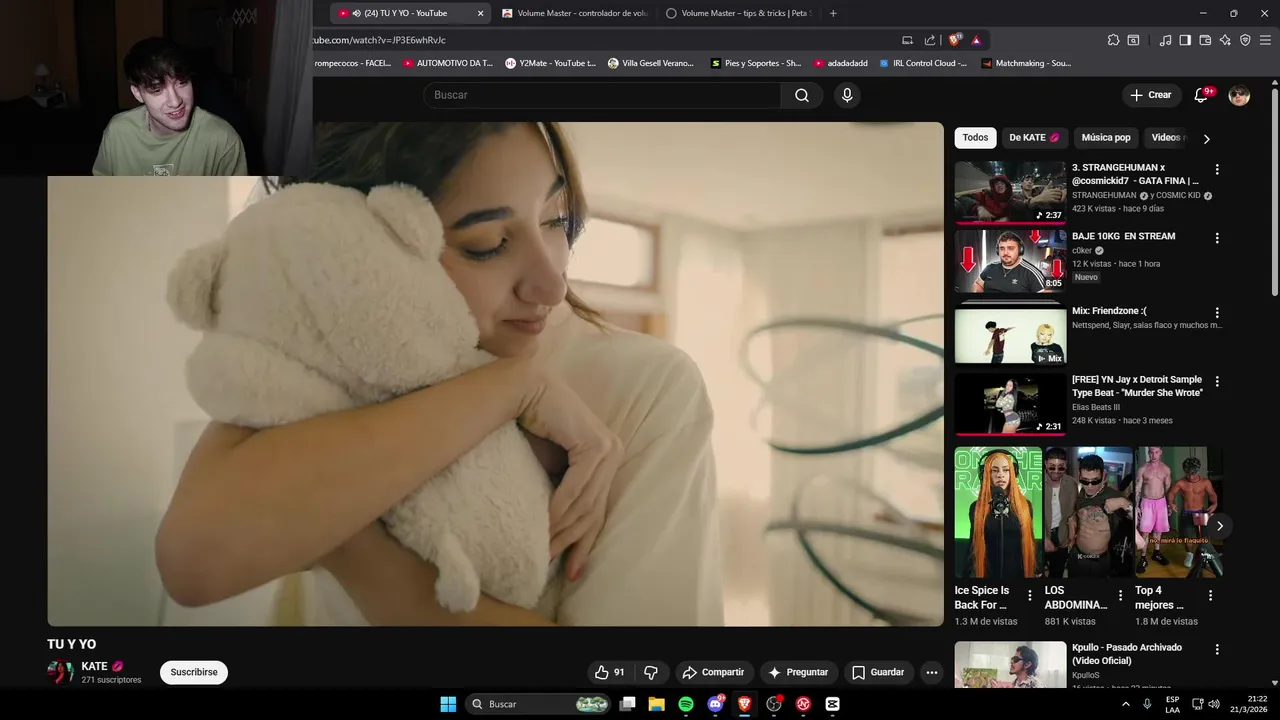Screen dimensions: 1280x720
Task: Show more Shorts with the next arrow
Action: (1219, 526)
